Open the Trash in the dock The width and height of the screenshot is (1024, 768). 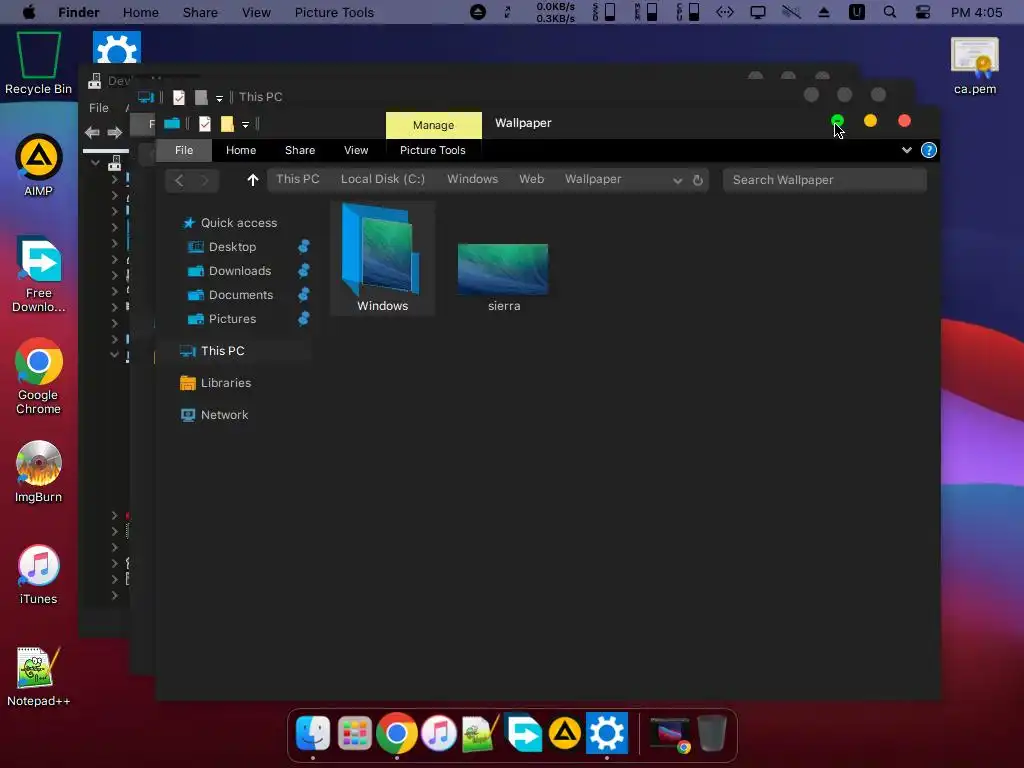[x=712, y=733]
